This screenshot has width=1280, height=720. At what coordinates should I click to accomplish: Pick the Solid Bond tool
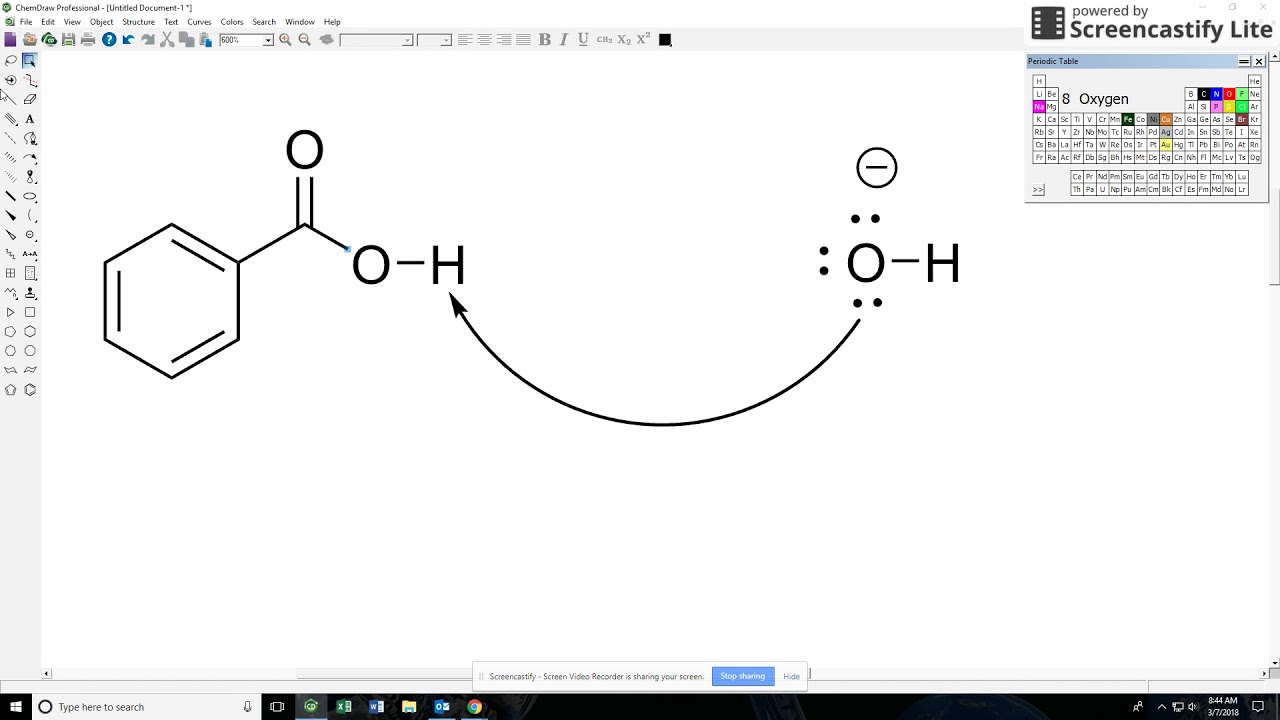click(11, 99)
